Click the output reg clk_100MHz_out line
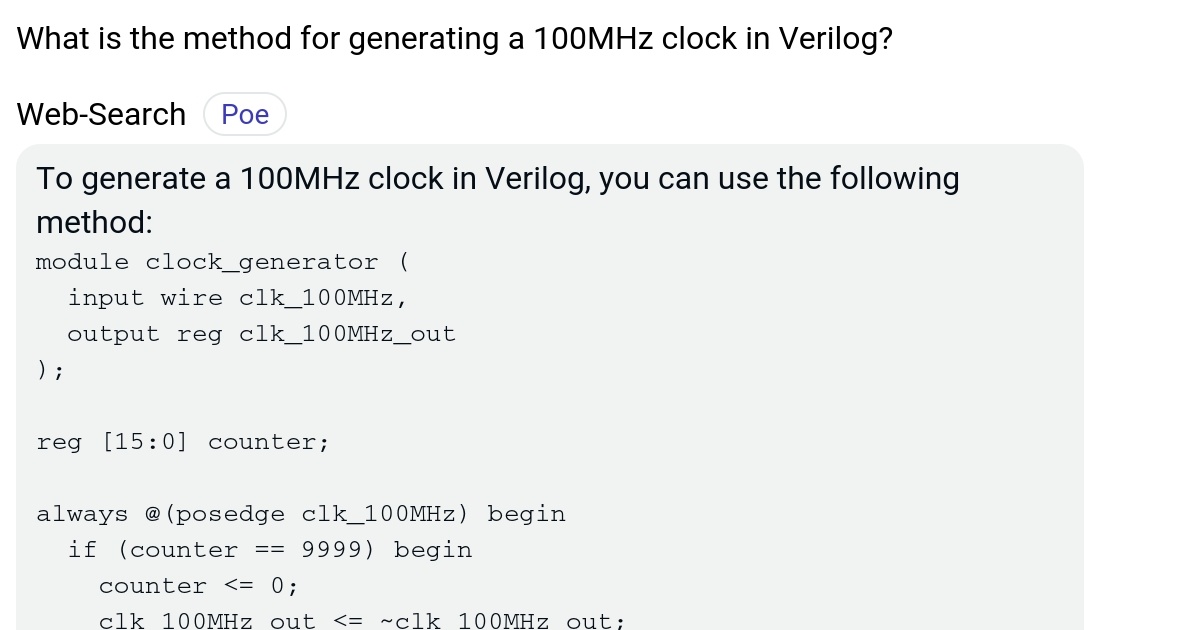The width and height of the screenshot is (1200, 630). coord(261,333)
